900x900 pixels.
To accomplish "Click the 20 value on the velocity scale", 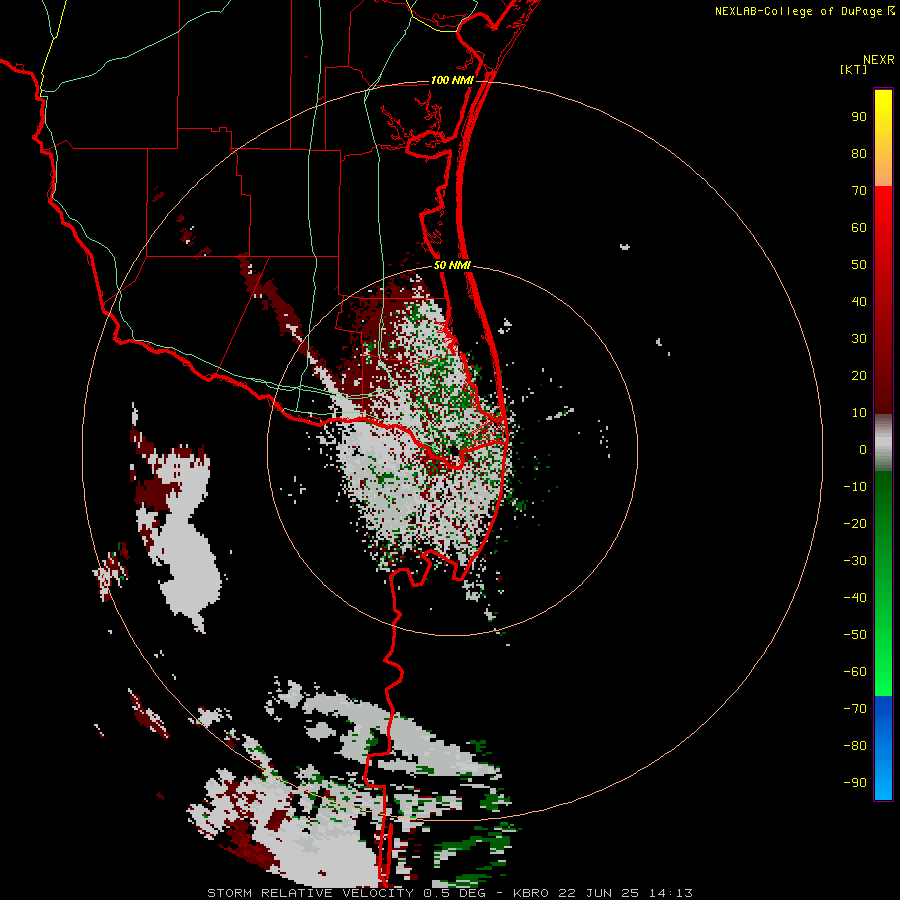I will 859,375.
